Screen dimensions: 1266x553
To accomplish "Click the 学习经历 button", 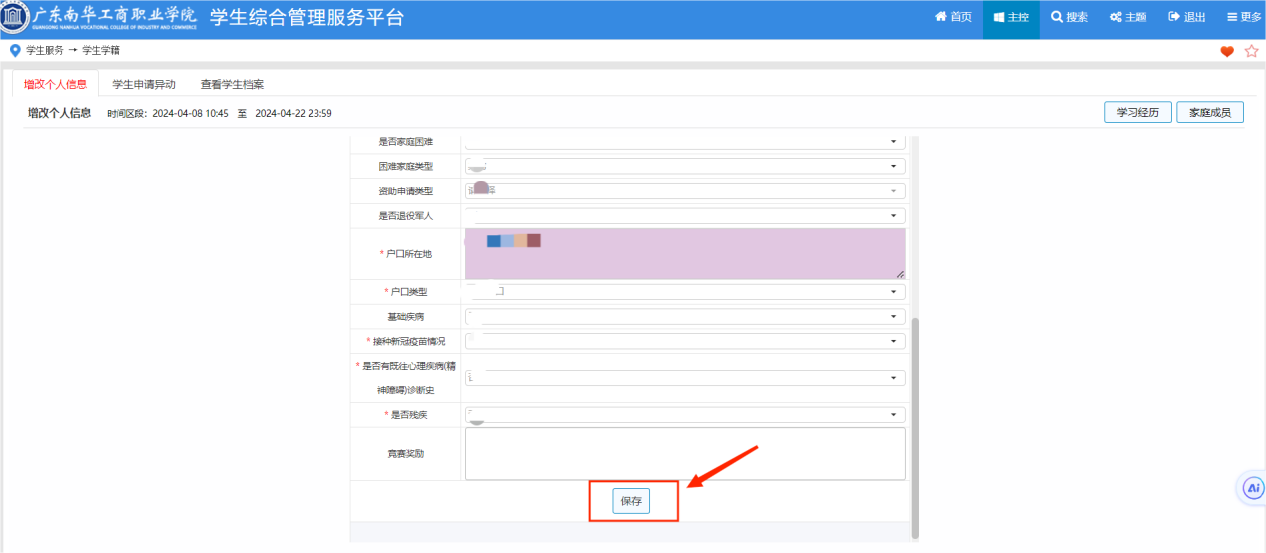I will click(x=1137, y=112).
